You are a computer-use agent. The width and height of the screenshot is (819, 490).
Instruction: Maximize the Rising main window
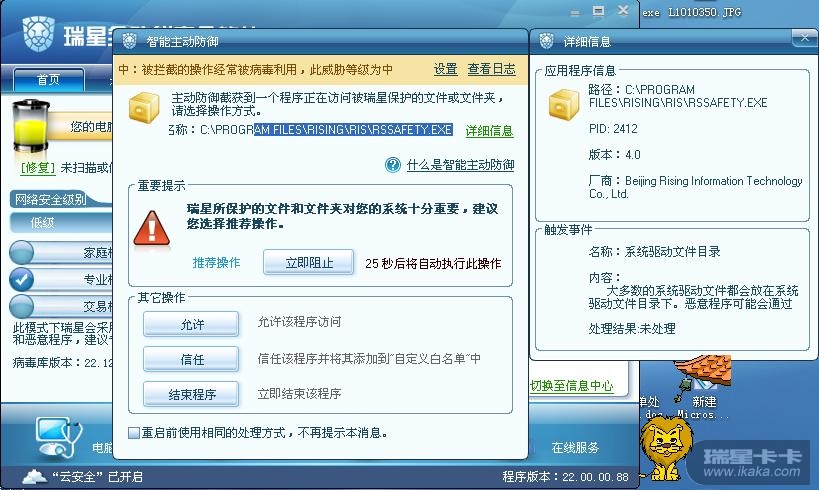[x=599, y=11]
